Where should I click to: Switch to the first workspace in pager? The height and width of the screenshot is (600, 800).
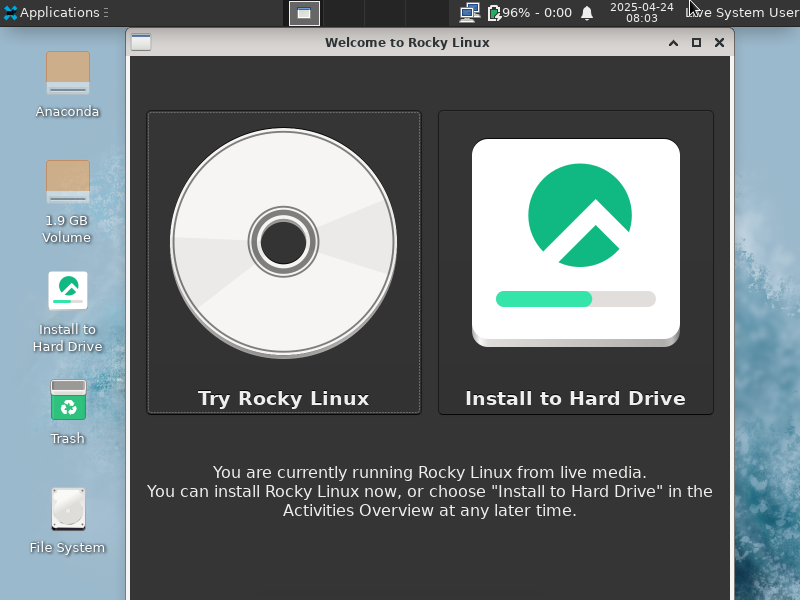304,13
